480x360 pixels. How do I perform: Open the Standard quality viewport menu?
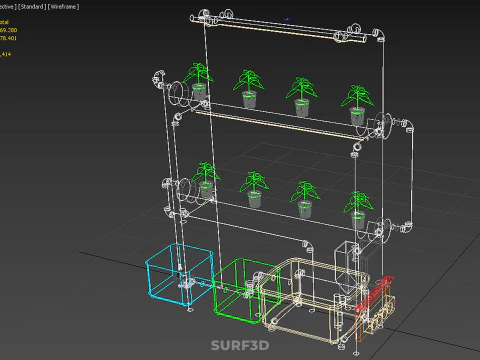coord(32,7)
